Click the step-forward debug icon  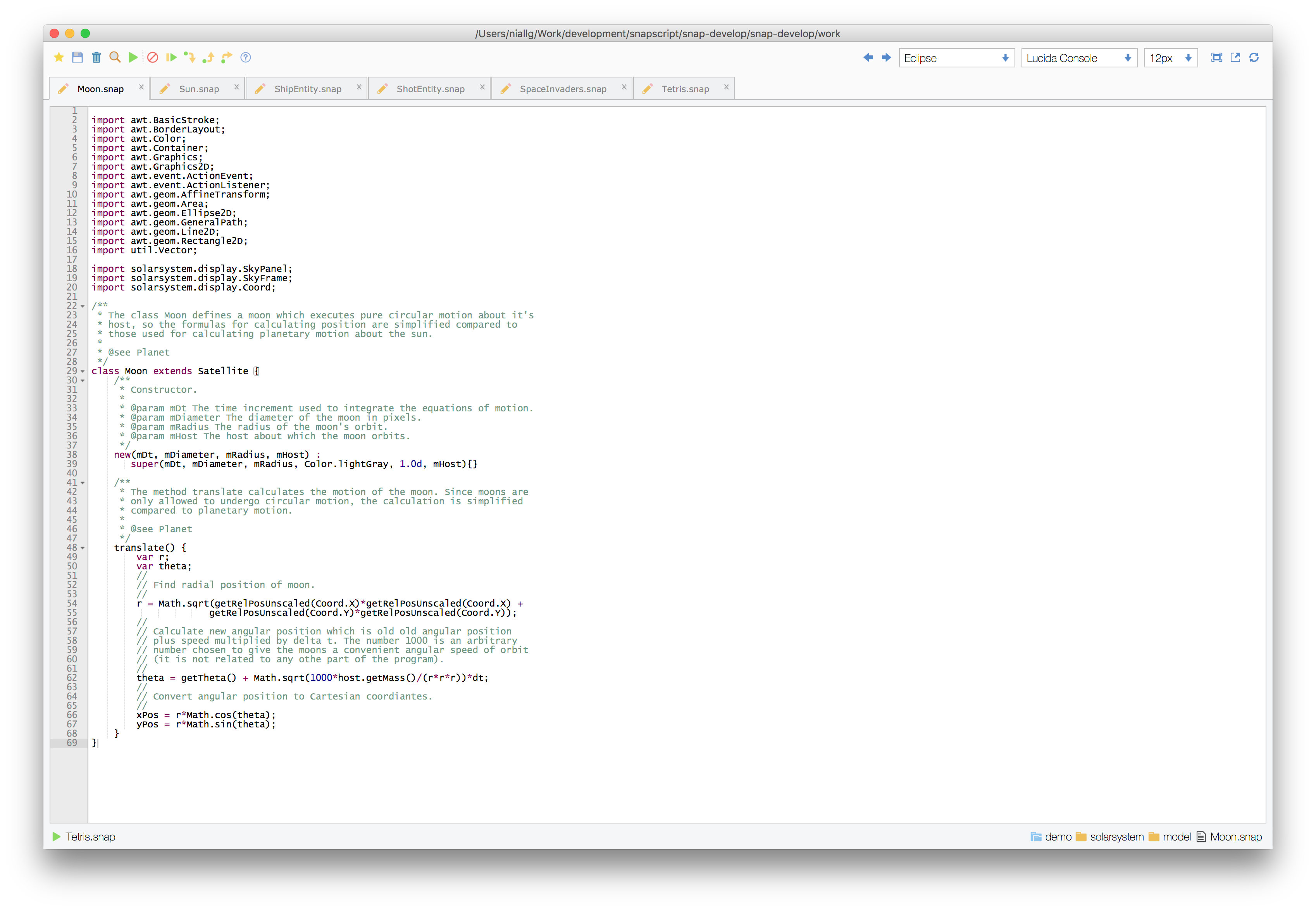(x=171, y=57)
